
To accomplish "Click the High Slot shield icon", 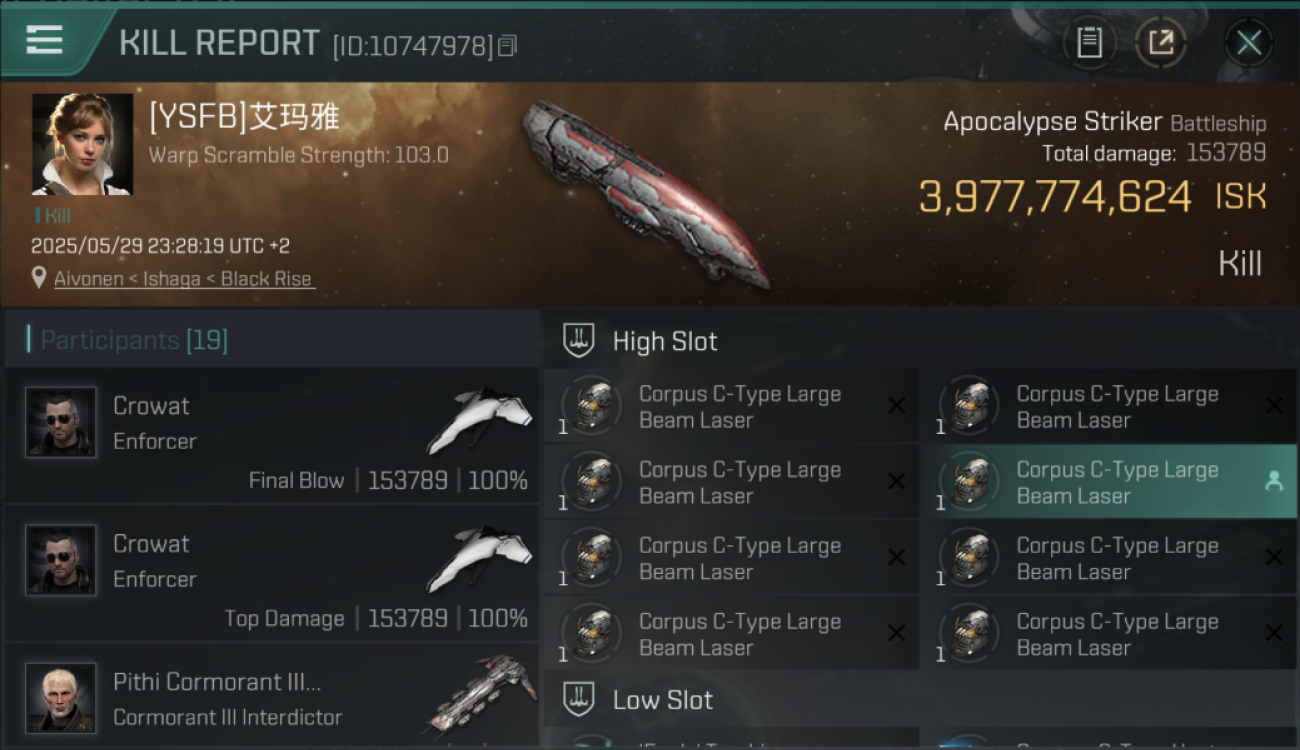I will 579,340.
